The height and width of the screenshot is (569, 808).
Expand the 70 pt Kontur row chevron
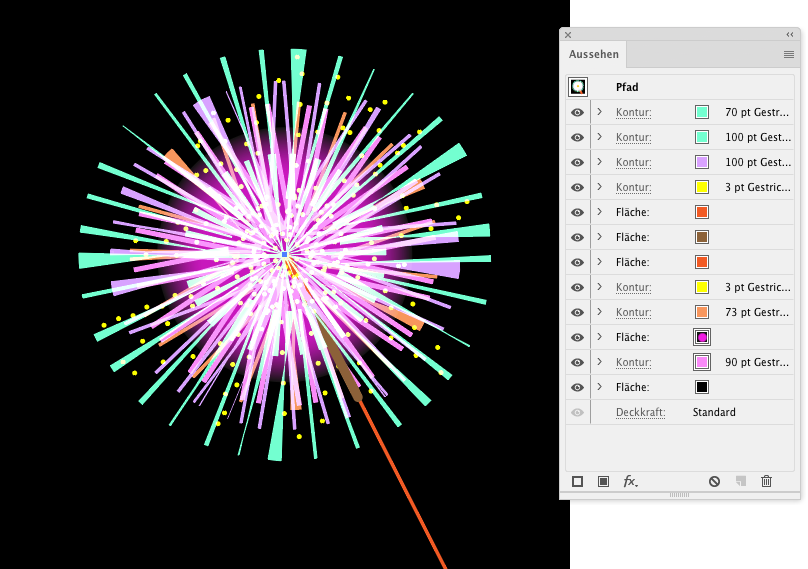tap(599, 112)
